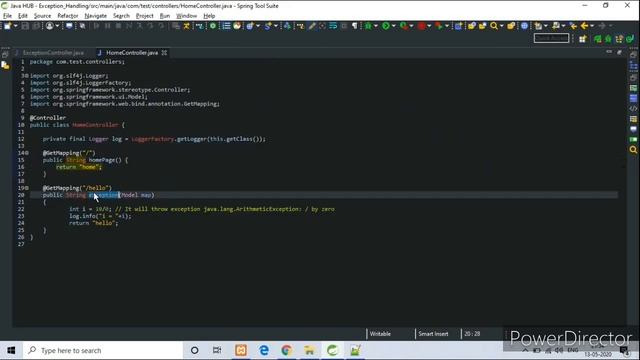
Task: Open the Spring Tool Suite taskbar icon
Action: [x=333, y=350]
